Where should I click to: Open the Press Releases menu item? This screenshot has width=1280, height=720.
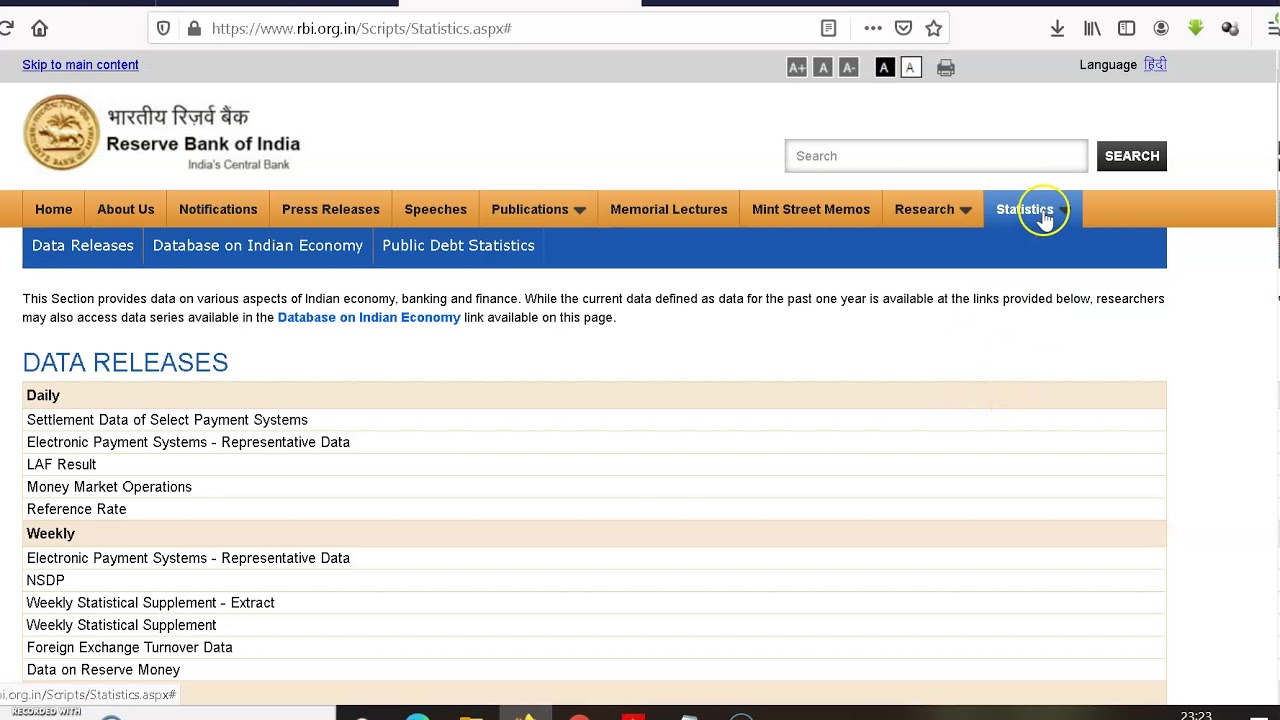pyautogui.click(x=331, y=209)
